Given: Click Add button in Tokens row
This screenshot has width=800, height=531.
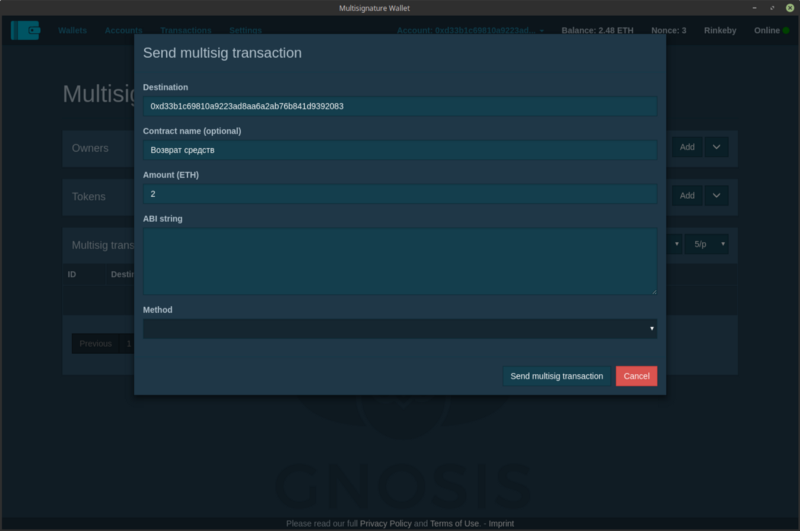Looking at the screenshot, I should [x=687, y=195].
